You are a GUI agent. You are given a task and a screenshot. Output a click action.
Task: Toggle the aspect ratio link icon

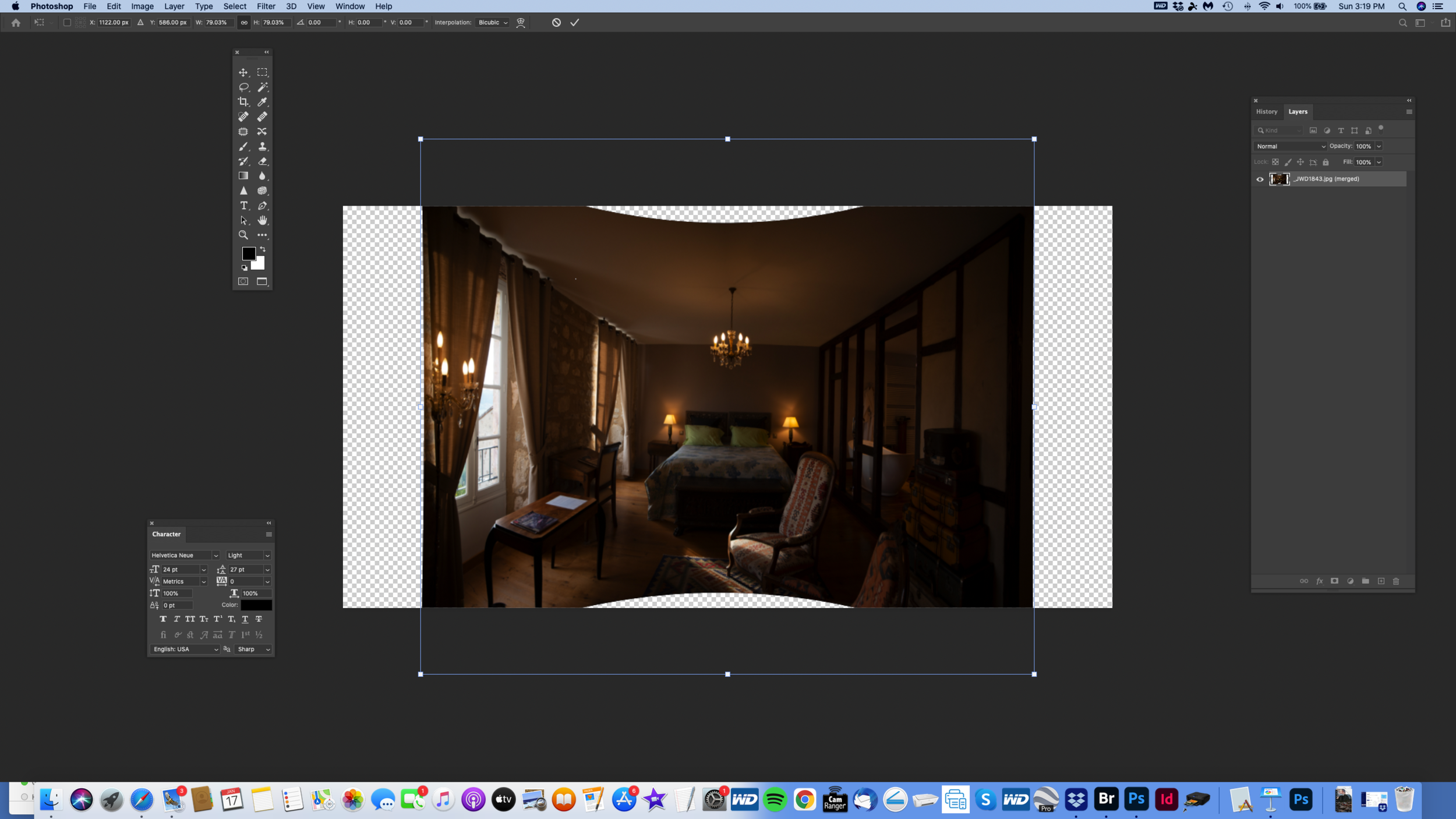pos(244,23)
